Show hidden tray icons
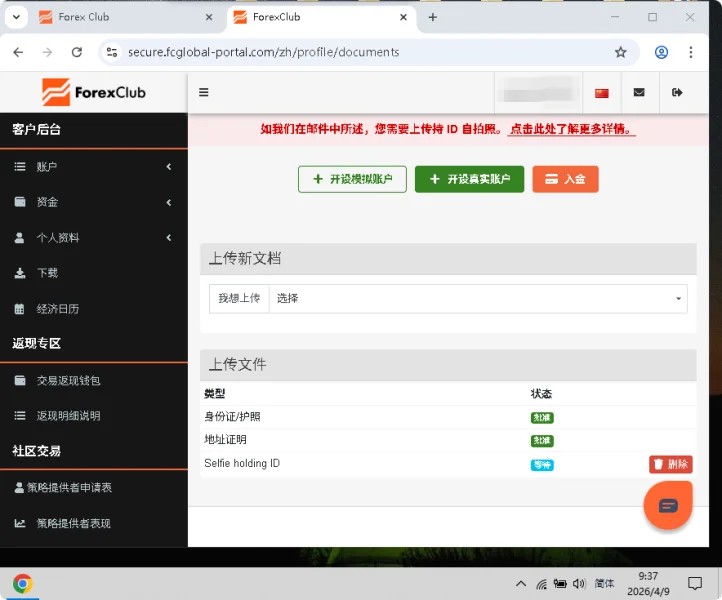Viewport: 722px width, 600px height. (x=520, y=583)
